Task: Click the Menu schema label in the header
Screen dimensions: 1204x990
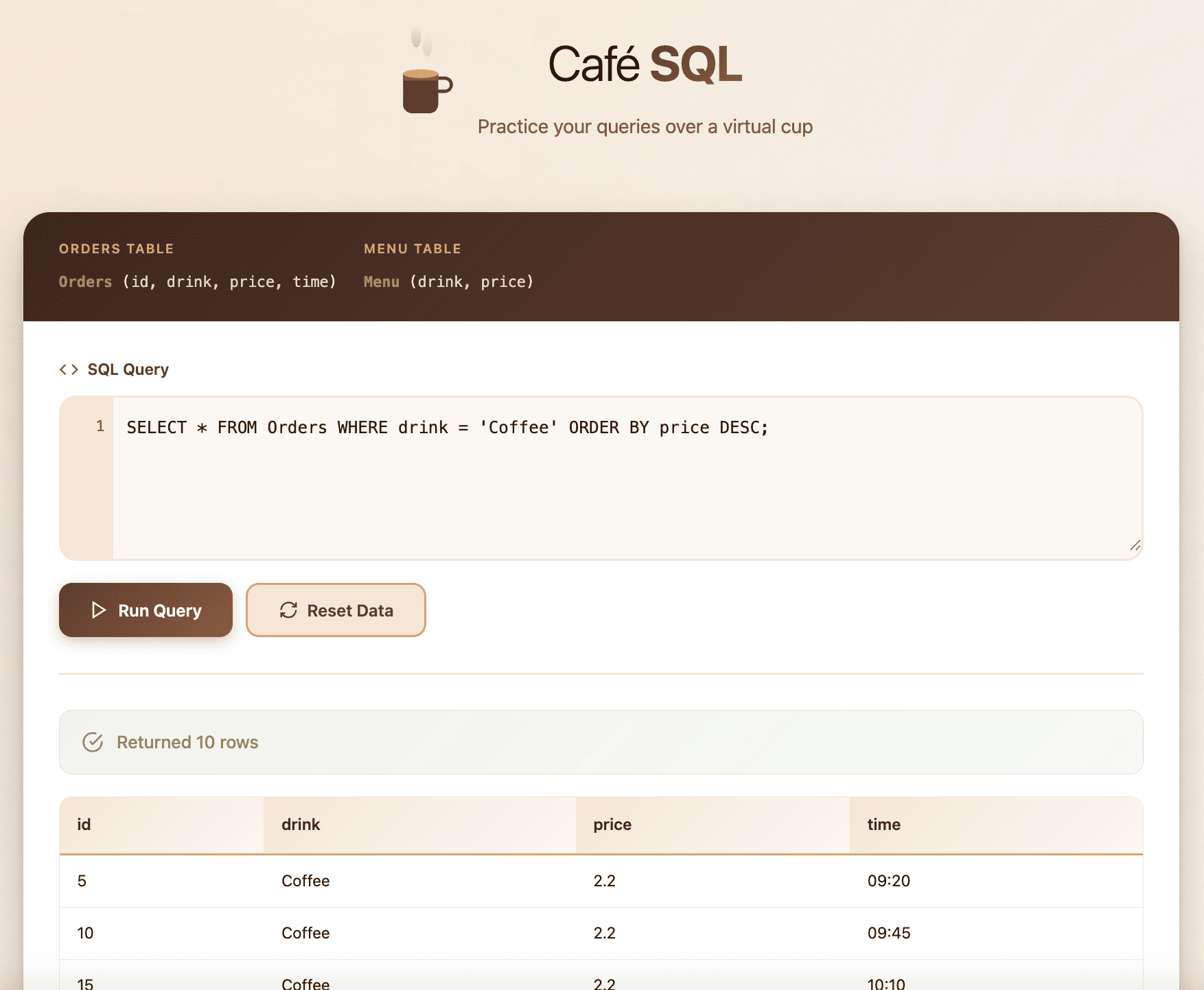Action: 381,281
